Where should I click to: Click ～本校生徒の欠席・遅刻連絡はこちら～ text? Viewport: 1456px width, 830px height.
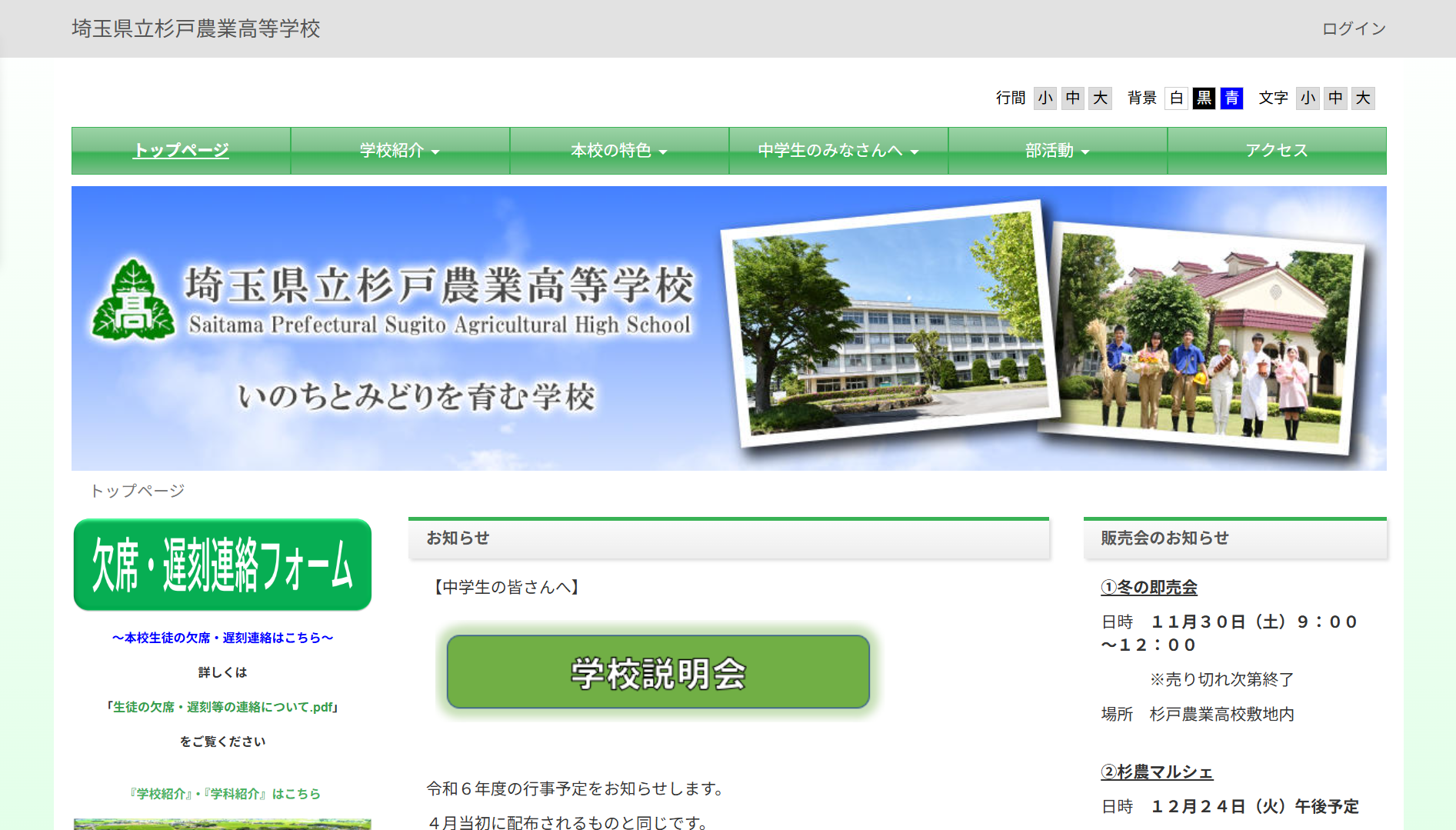[x=222, y=638]
